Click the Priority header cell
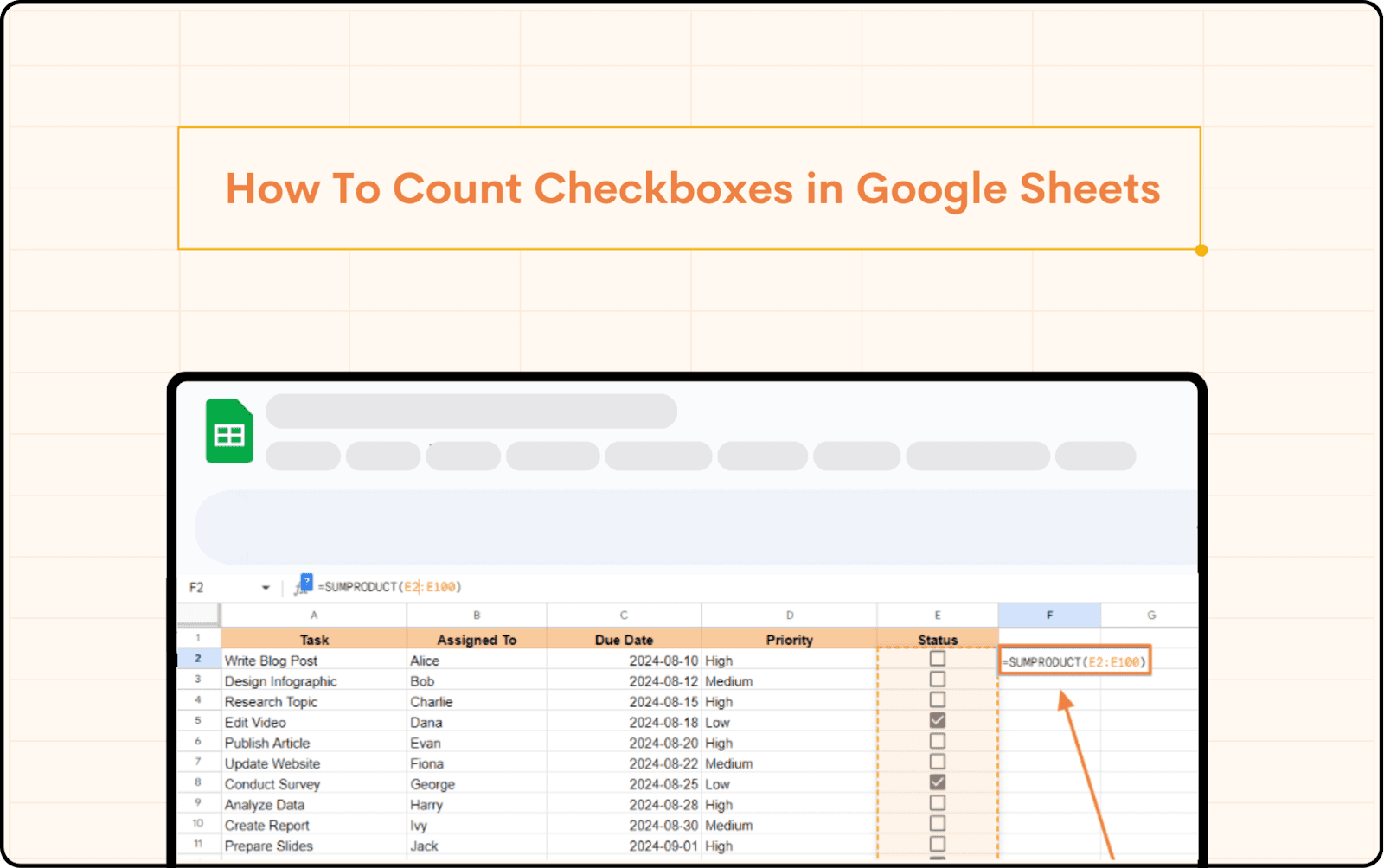Screen dimensions: 1384x868 click(x=789, y=639)
